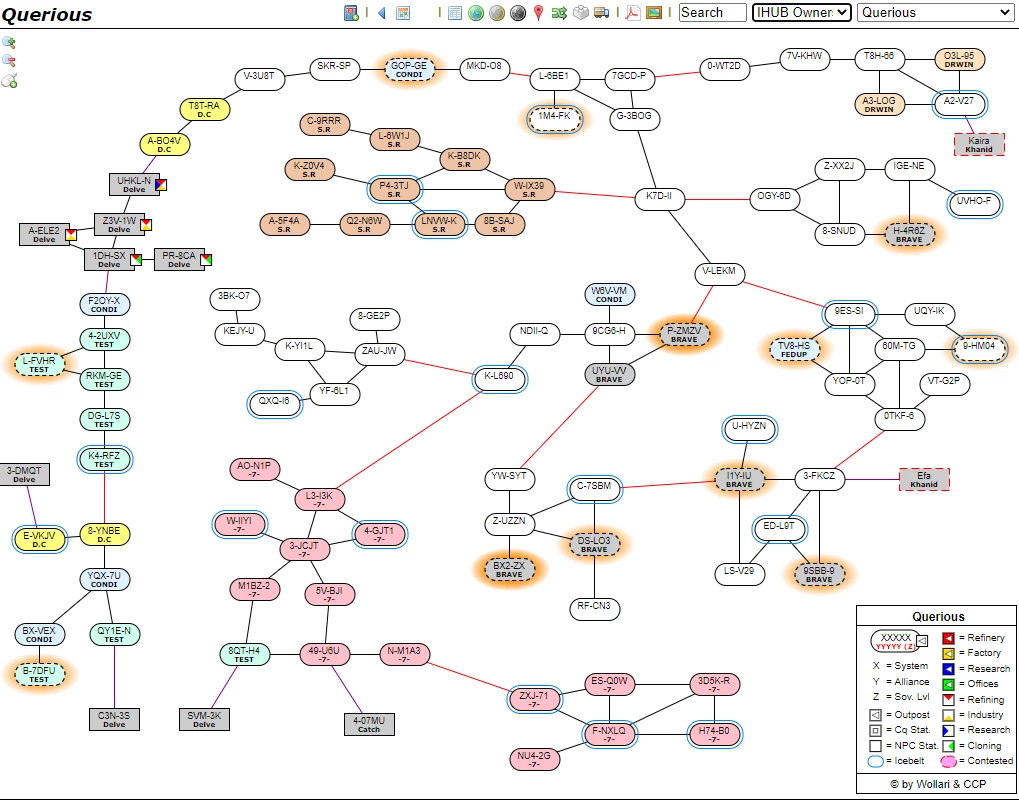Open the GOP-GE CONDI system node
1019x800 pixels.
point(408,69)
